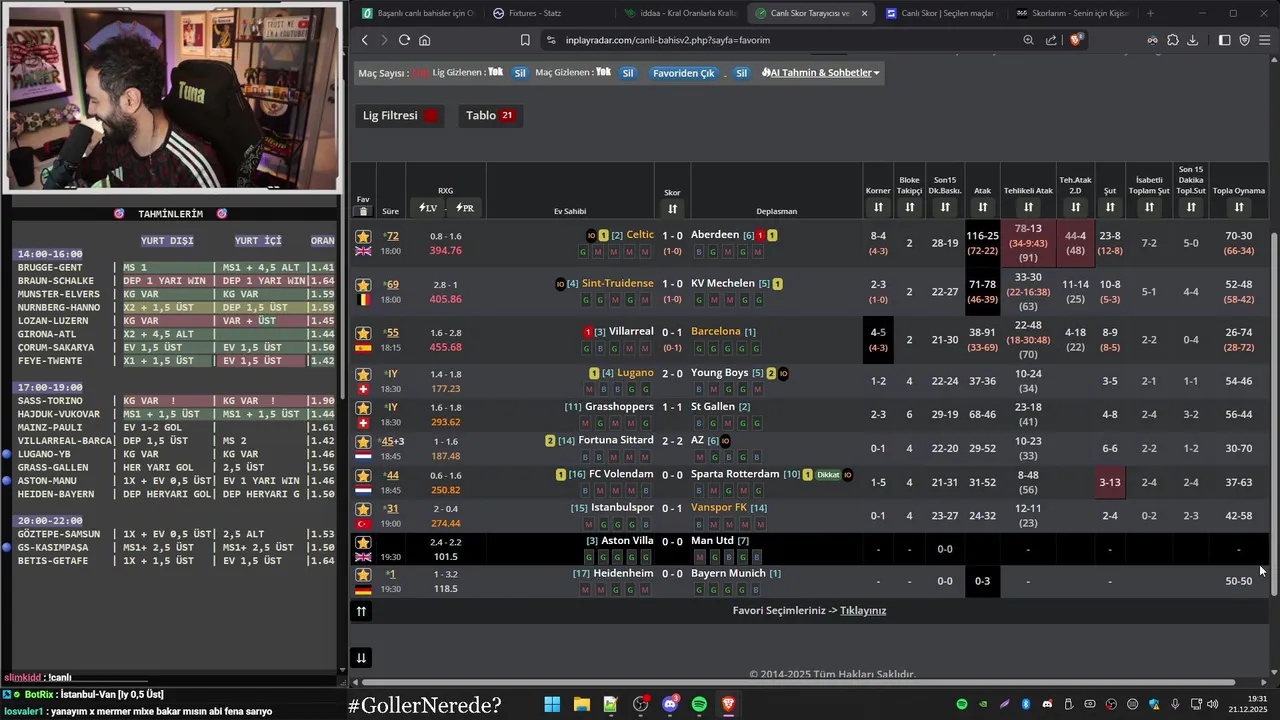Open Spotify from the taskbar
This screenshot has width=1280, height=720.
[x=699, y=705]
